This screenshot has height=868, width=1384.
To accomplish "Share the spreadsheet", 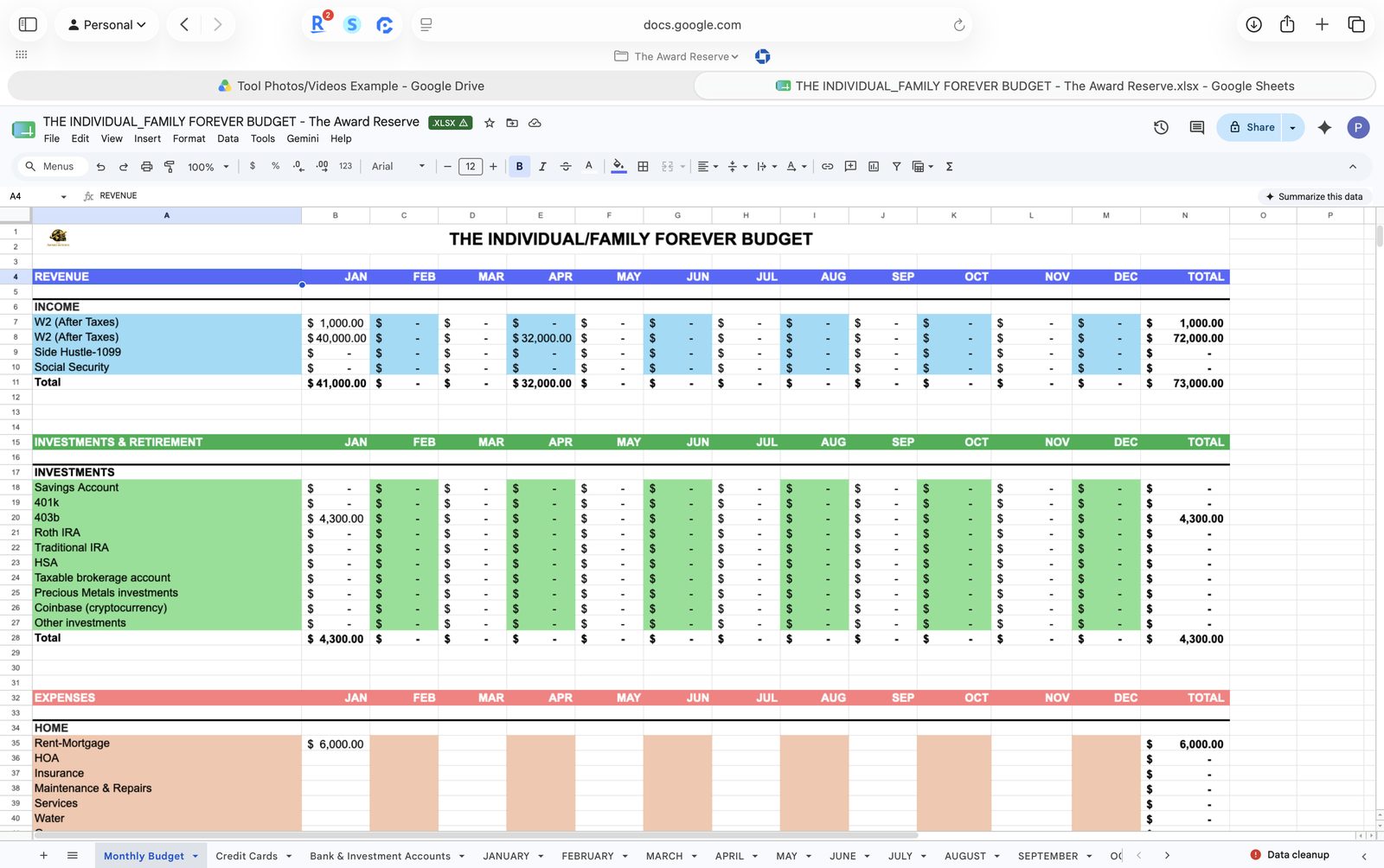I will pyautogui.click(x=1250, y=127).
